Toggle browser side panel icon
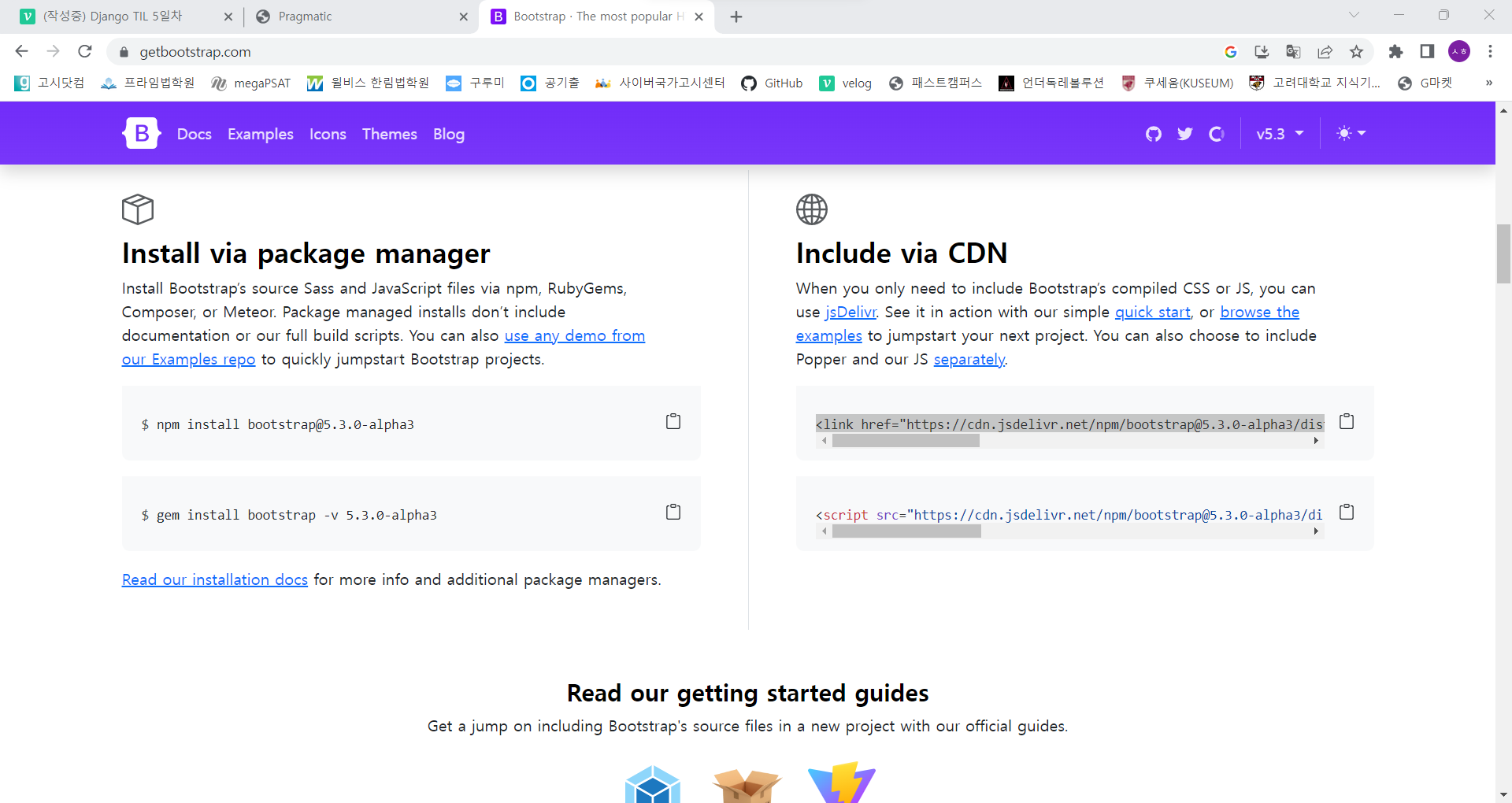 coord(1427,51)
